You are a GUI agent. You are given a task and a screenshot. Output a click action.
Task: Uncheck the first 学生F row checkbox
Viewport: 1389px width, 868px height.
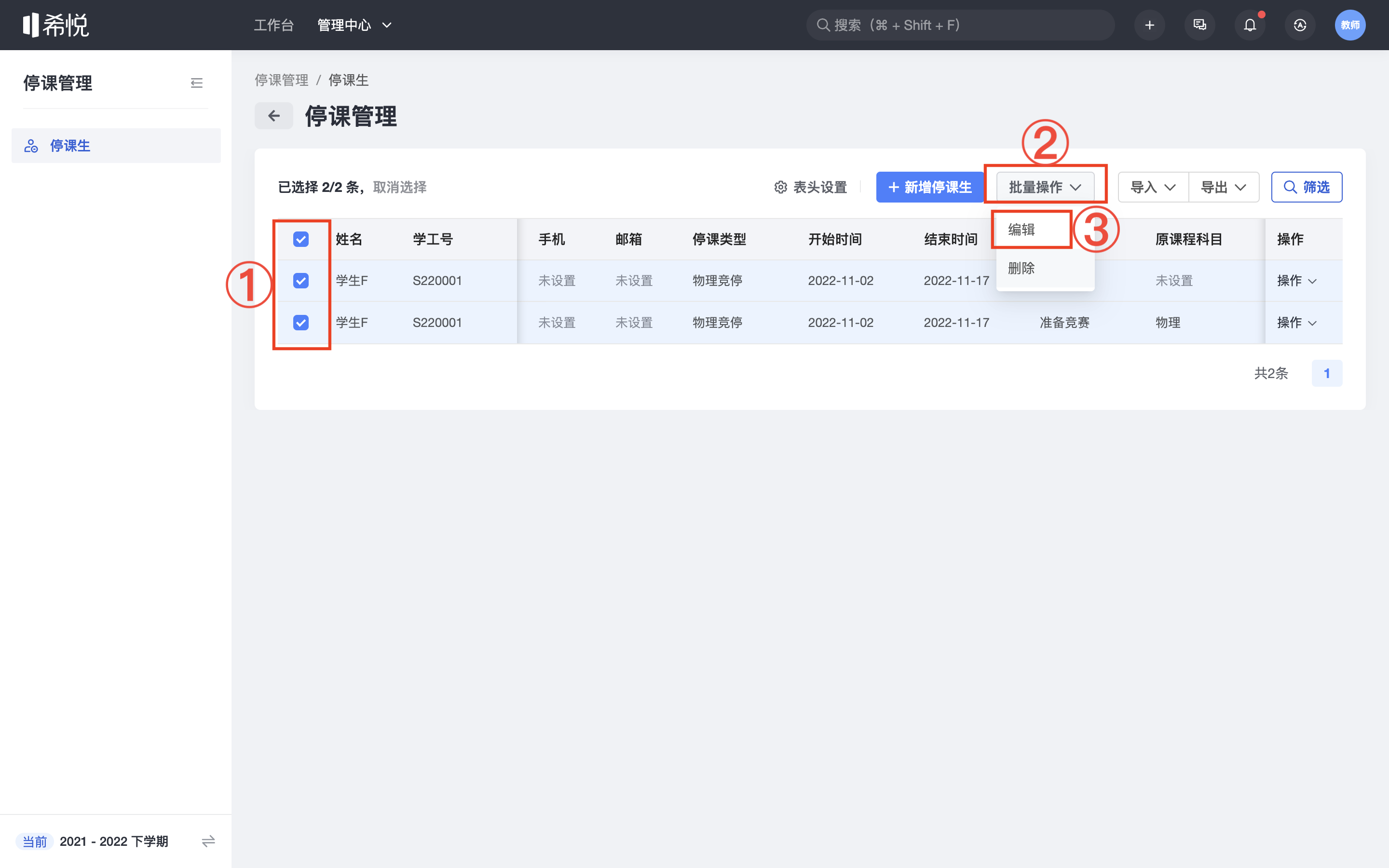pos(301,281)
